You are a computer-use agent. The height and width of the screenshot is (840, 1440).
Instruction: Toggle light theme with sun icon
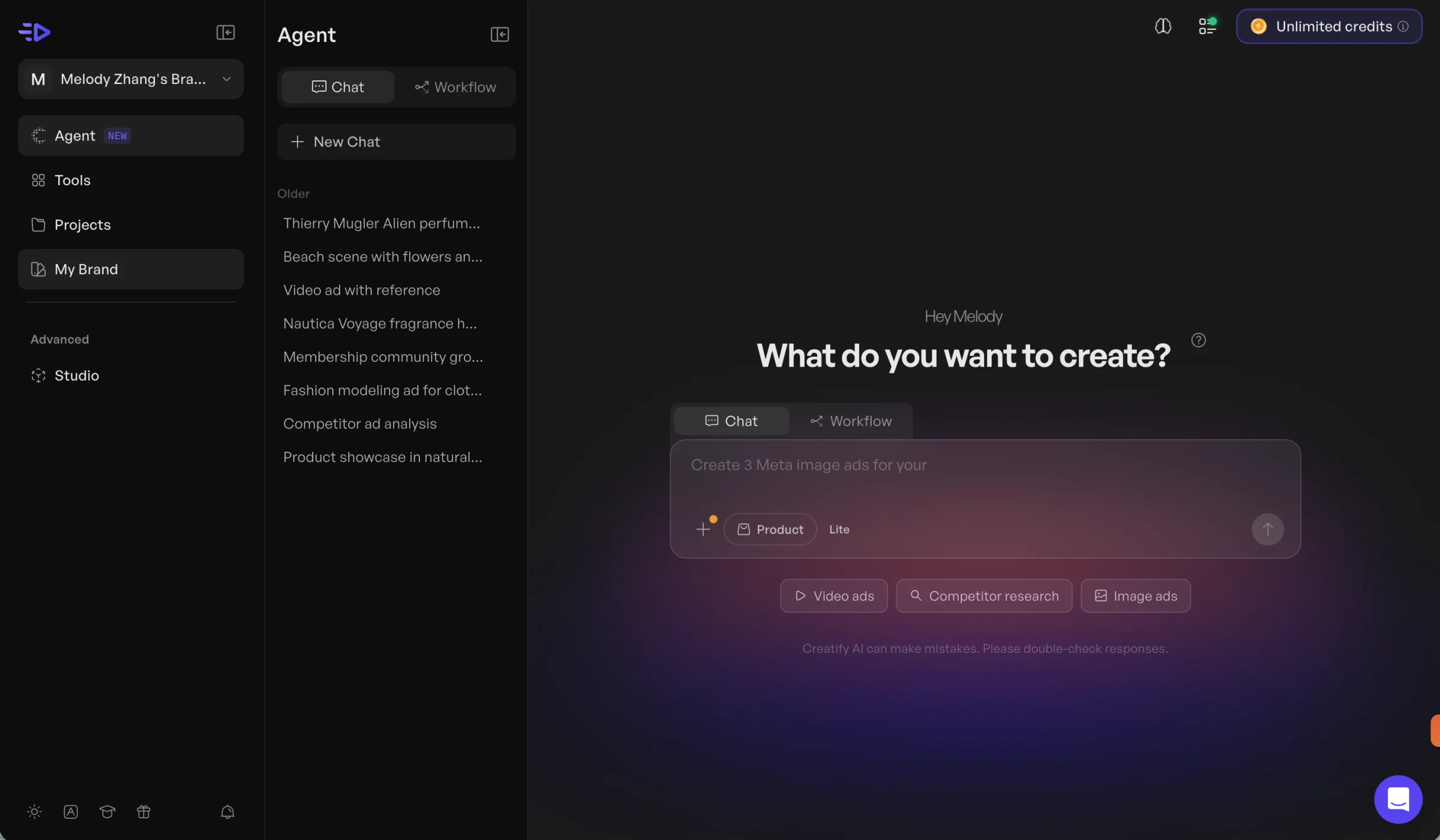(x=35, y=812)
